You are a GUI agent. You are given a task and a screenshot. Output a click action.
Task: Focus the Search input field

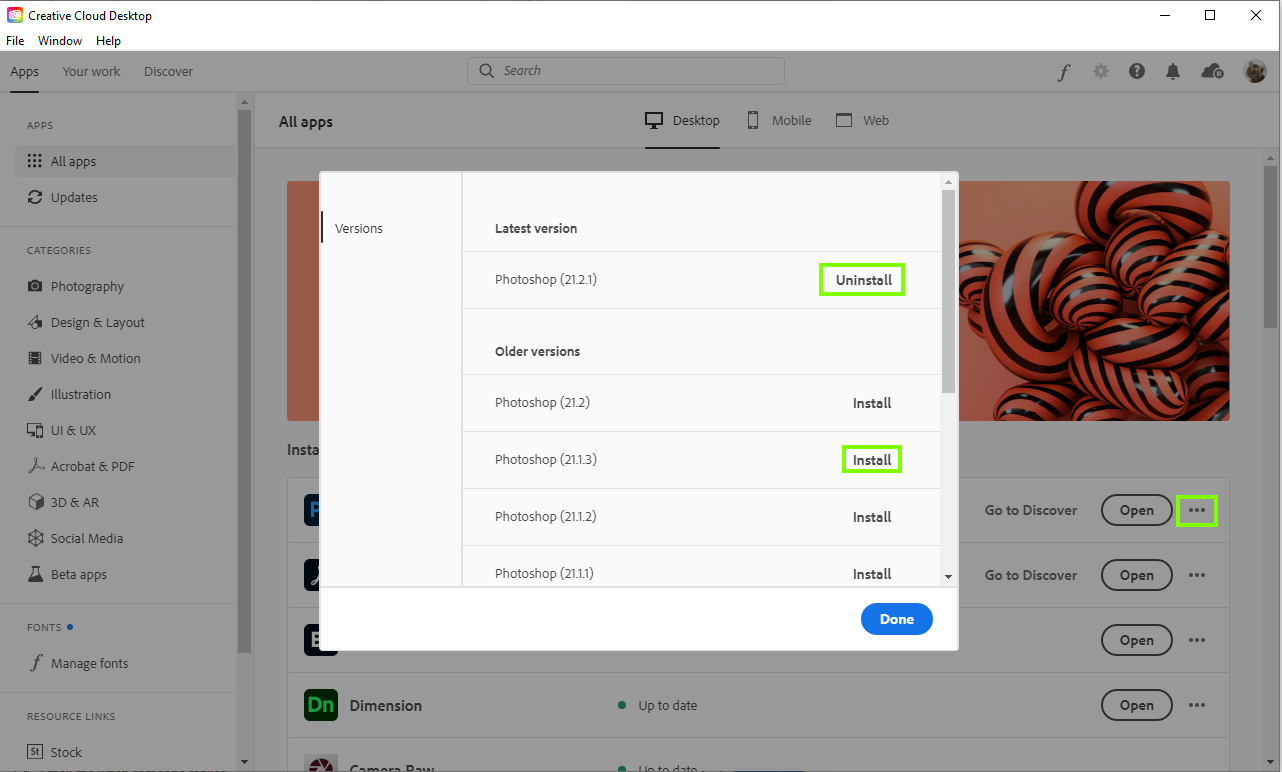pyautogui.click(x=626, y=71)
